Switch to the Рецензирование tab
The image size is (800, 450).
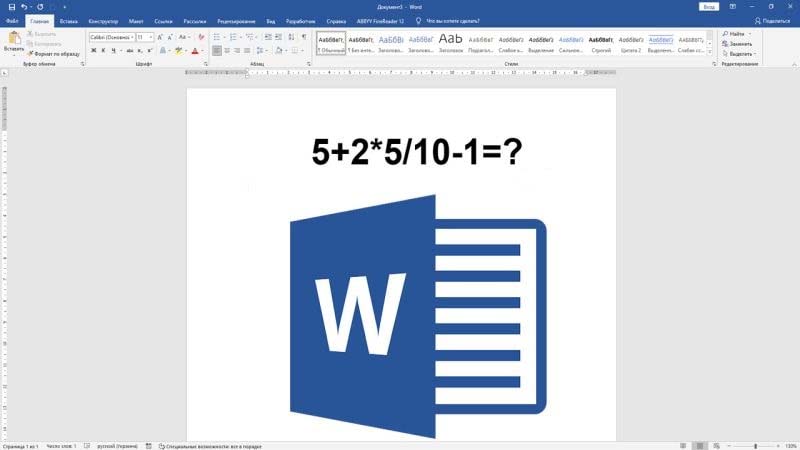236,21
